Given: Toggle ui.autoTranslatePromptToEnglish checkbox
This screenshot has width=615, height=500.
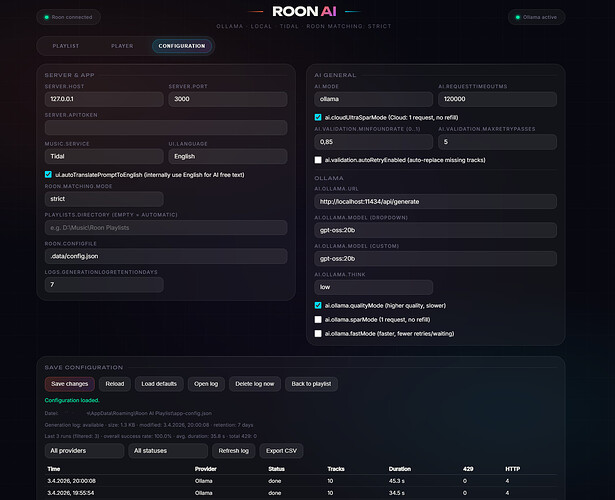Looking at the screenshot, I should (48, 175).
